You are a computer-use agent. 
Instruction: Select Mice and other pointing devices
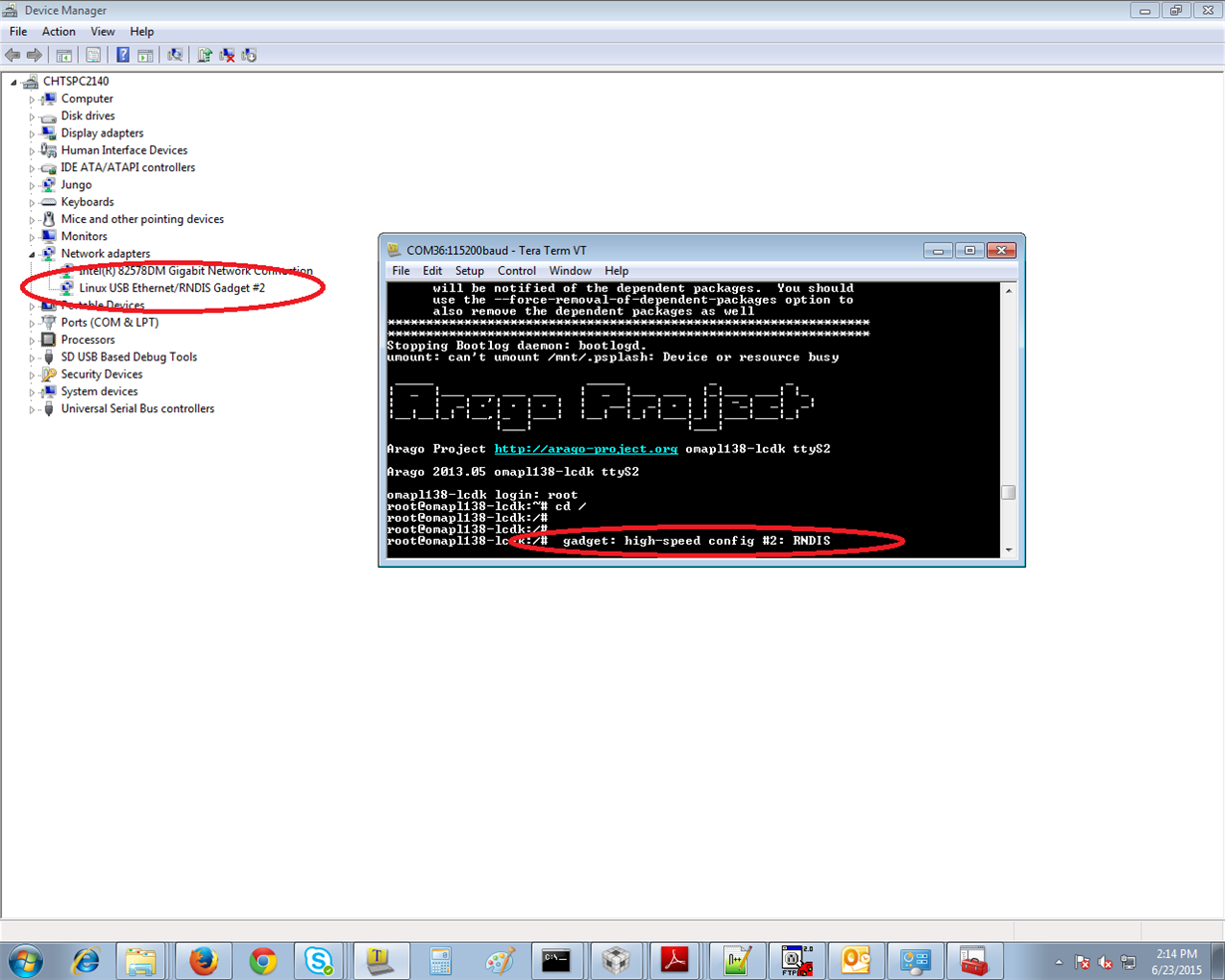tap(142, 219)
